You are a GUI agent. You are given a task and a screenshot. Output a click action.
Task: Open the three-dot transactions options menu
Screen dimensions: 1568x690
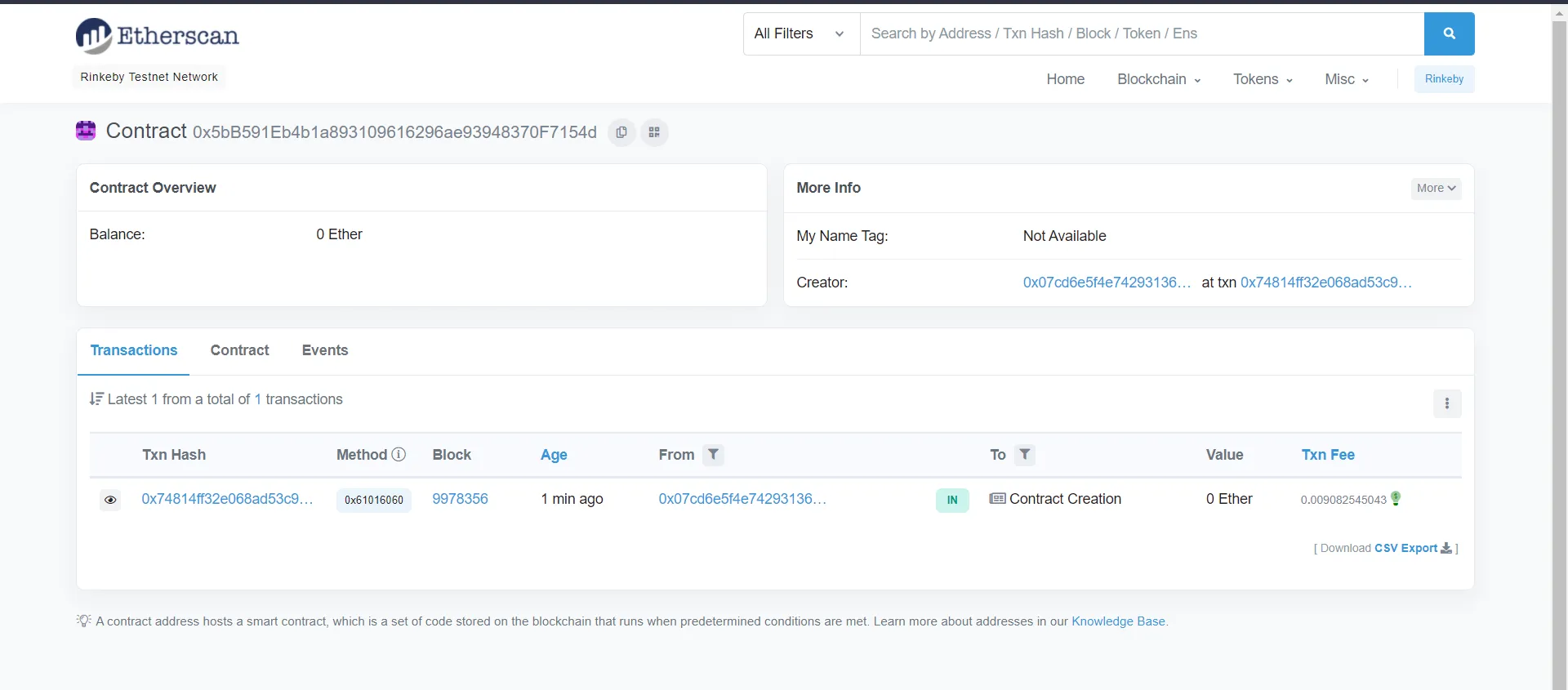pos(1447,403)
